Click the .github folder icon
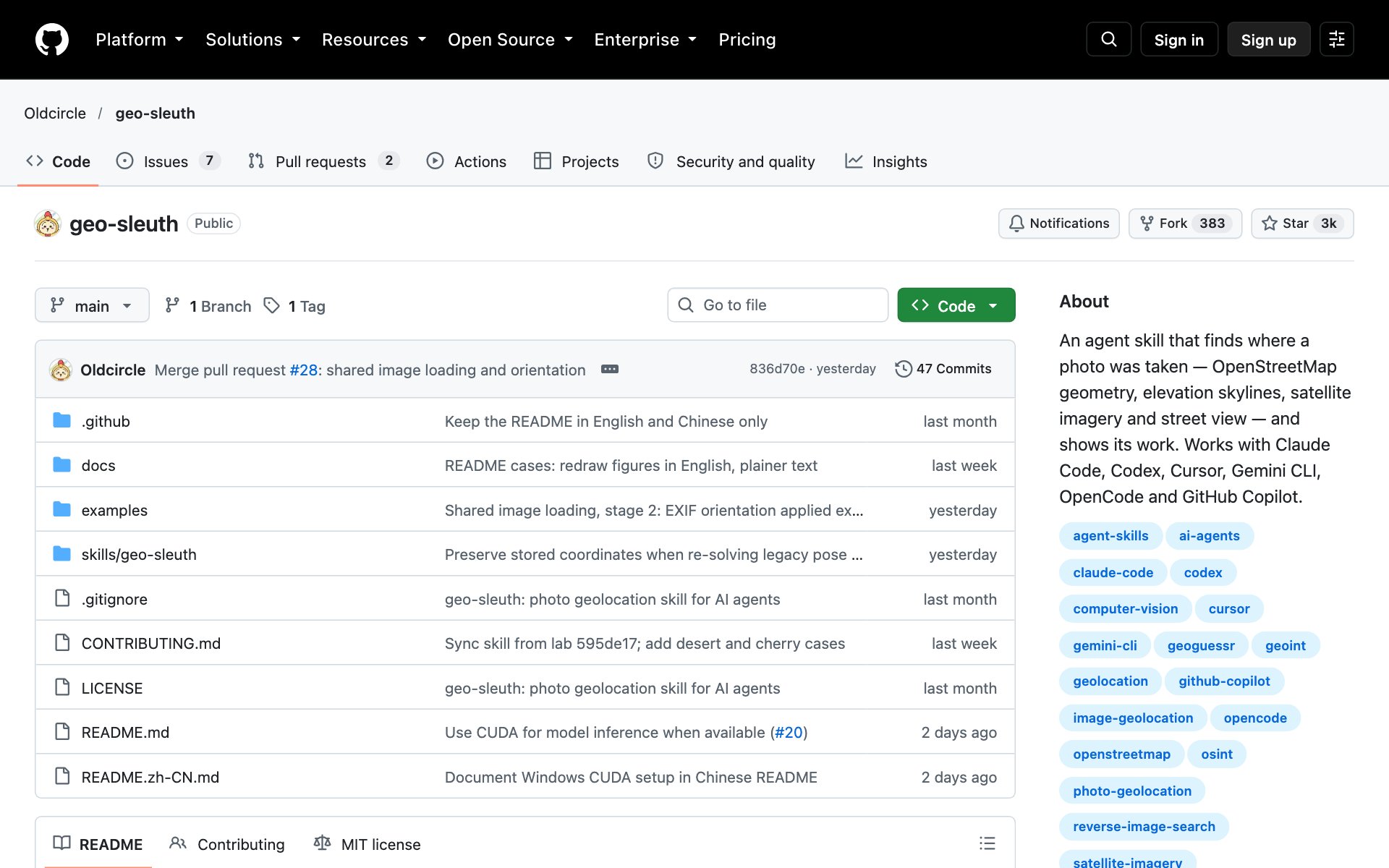Viewport: 1389px width, 868px height. click(62, 420)
